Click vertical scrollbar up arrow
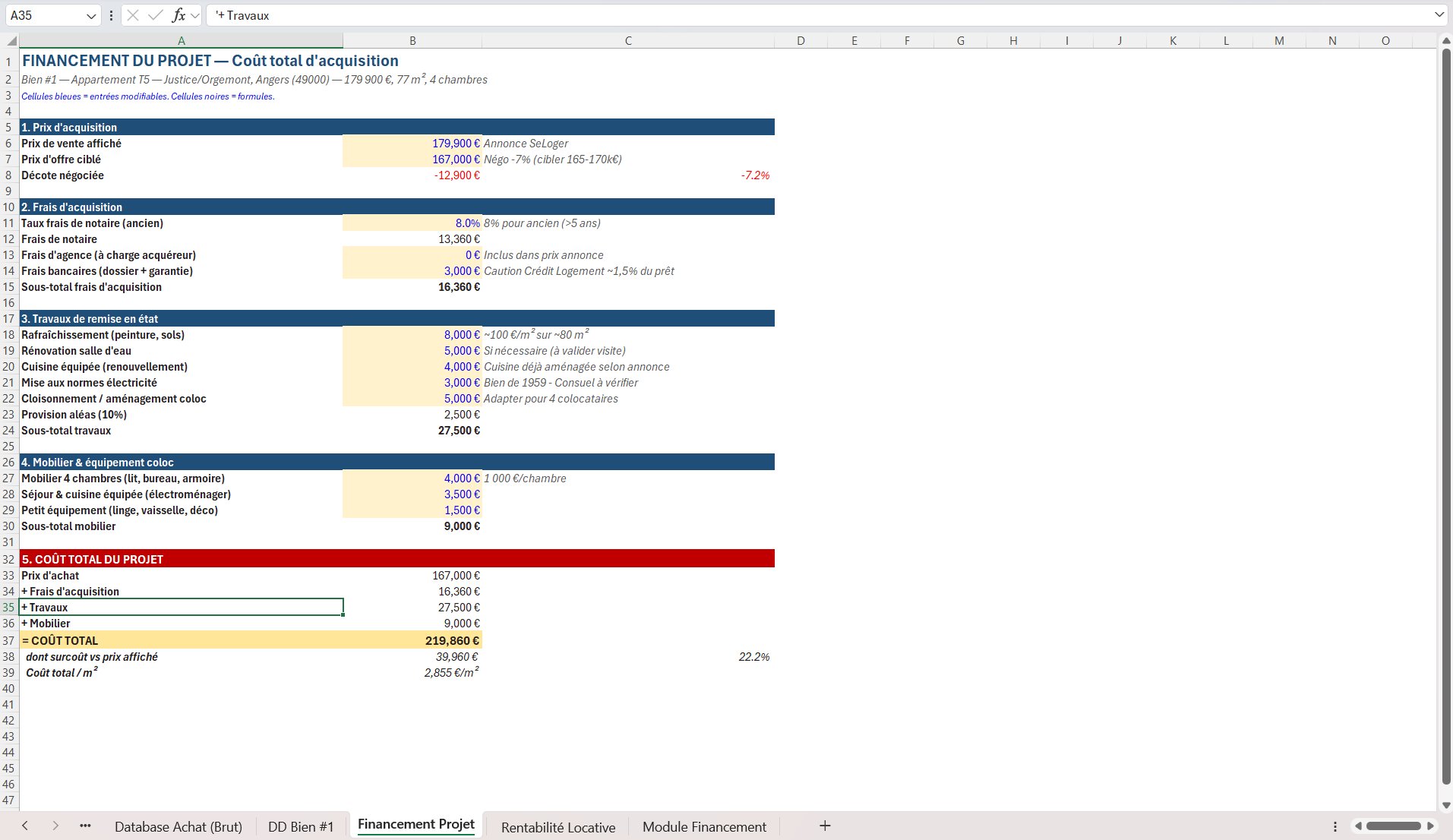This screenshot has height=840, width=1453. [x=1446, y=41]
